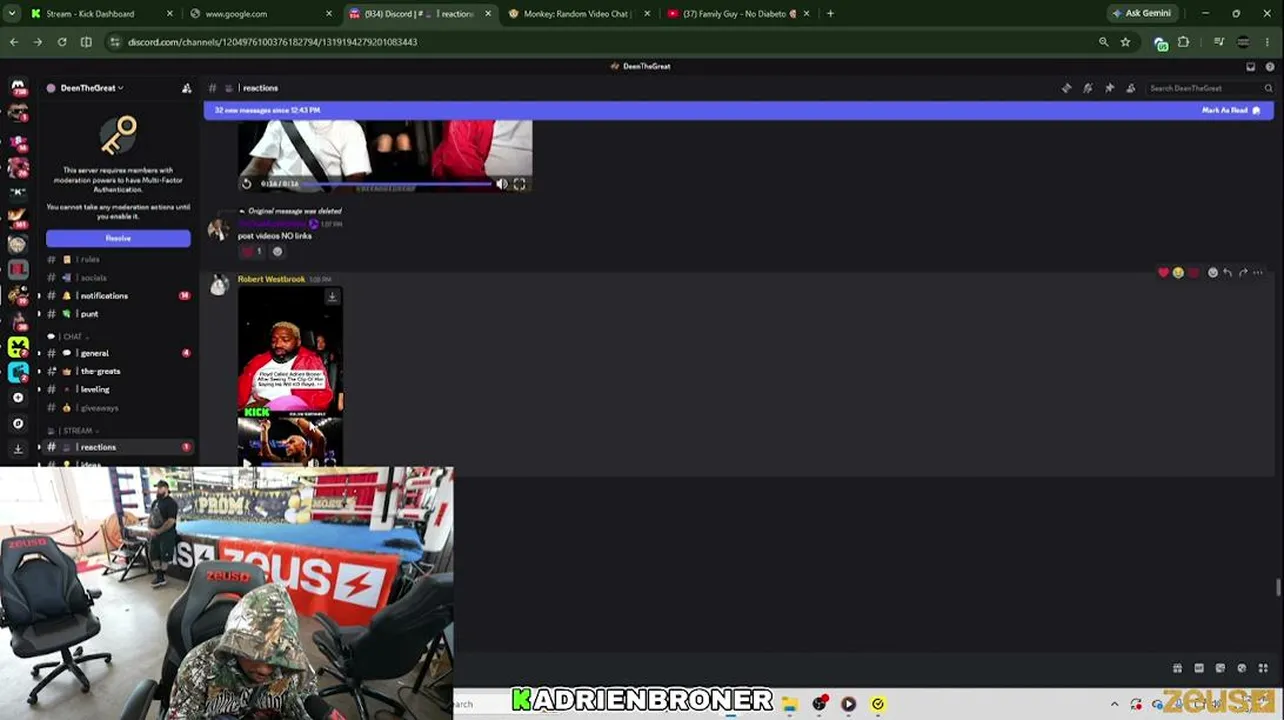The height and width of the screenshot is (720, 1284).
Task: Open more options on hovered message
Action: pyautogui.click(x=1258, y=272)
